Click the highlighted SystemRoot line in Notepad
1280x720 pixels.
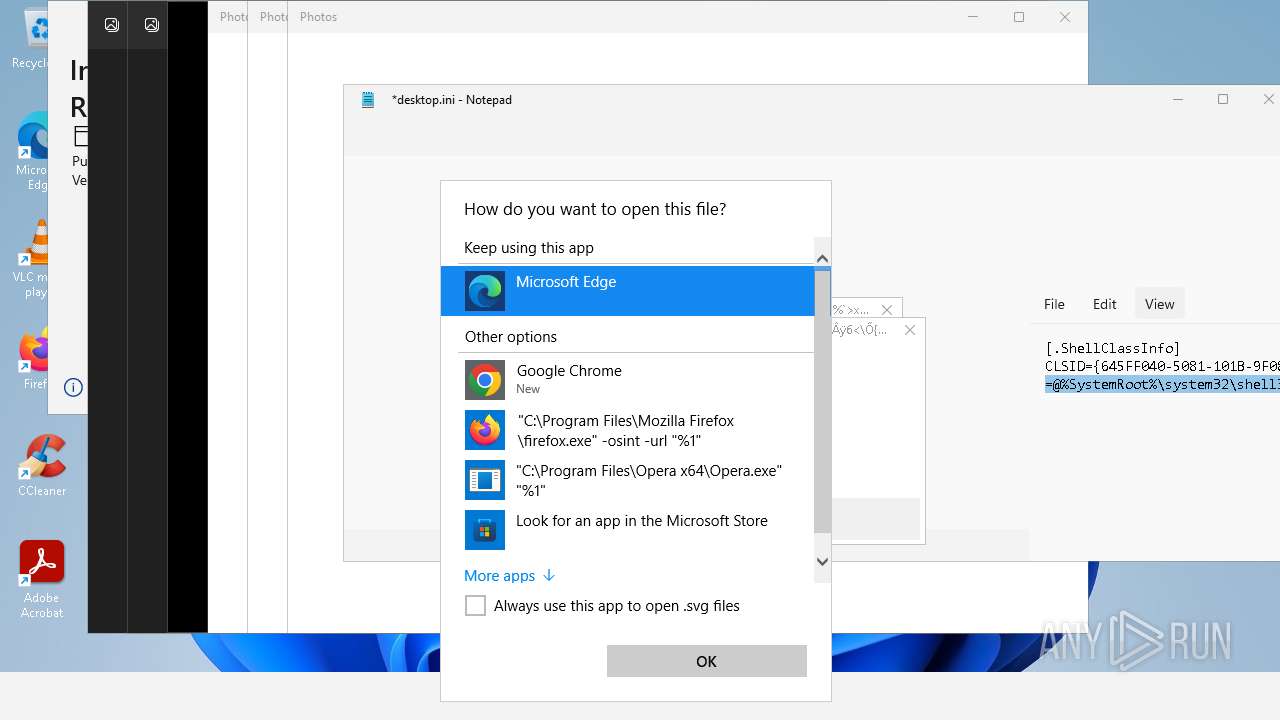[1162, 384]
